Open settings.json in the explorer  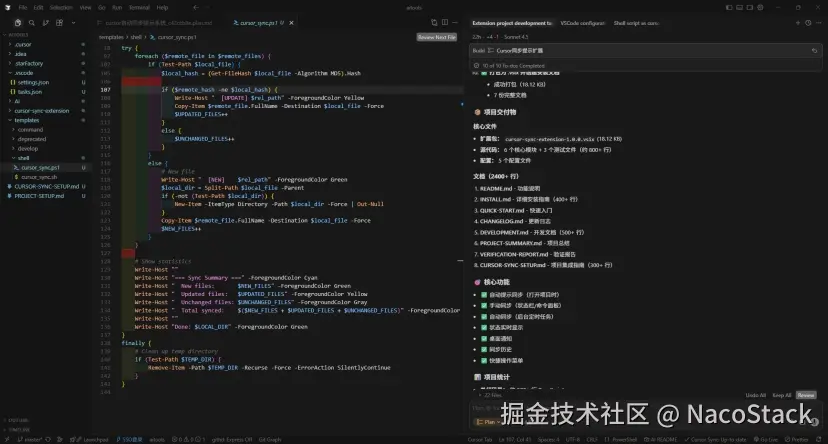point(33,82)
